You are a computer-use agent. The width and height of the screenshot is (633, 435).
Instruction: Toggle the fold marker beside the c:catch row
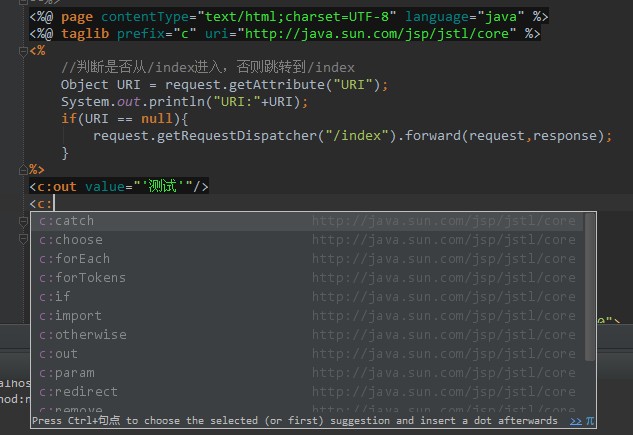click(23, 221)
